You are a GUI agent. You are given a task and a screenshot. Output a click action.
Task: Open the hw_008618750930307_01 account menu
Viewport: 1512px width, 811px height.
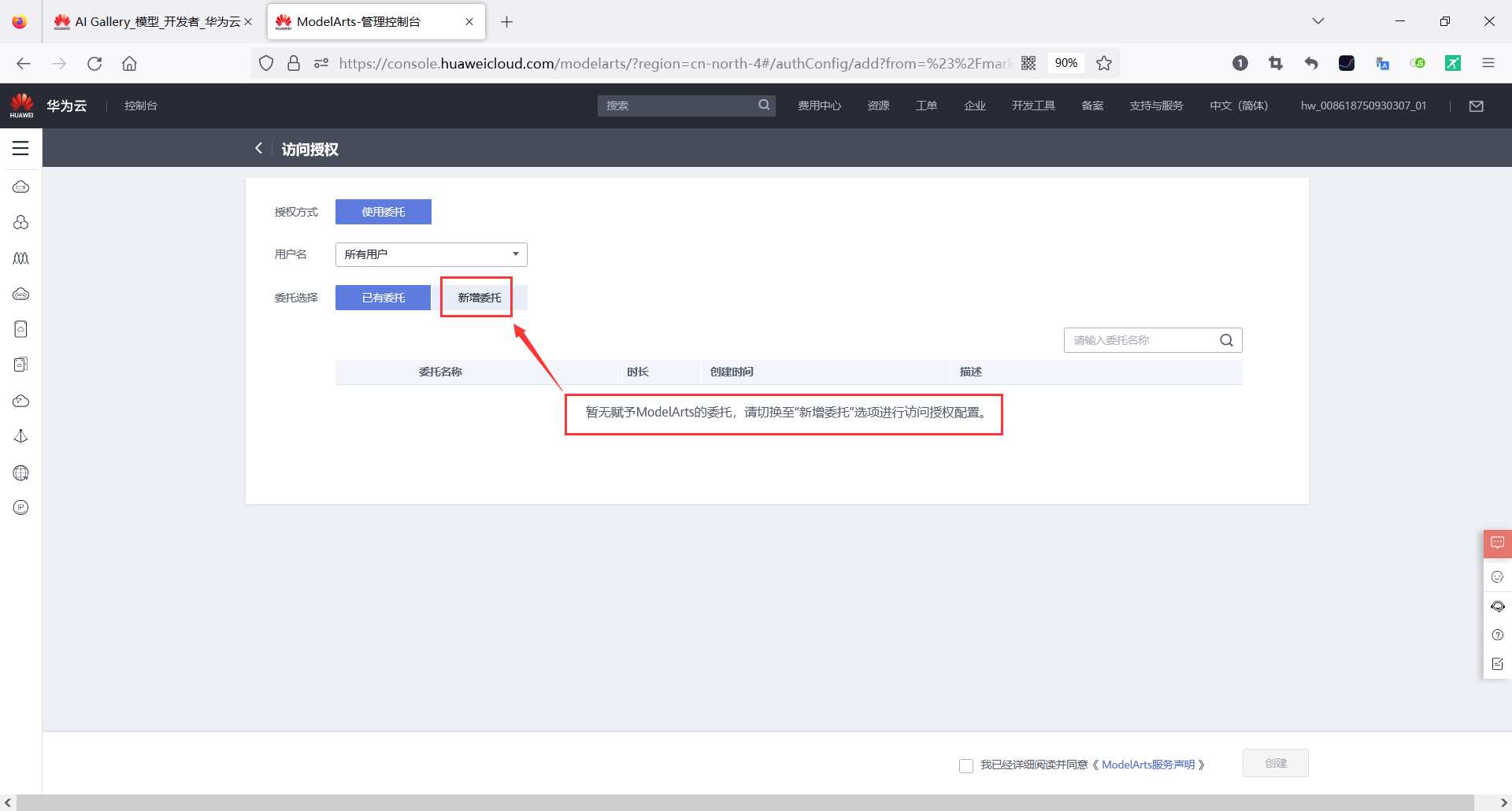pos(1363,106)
